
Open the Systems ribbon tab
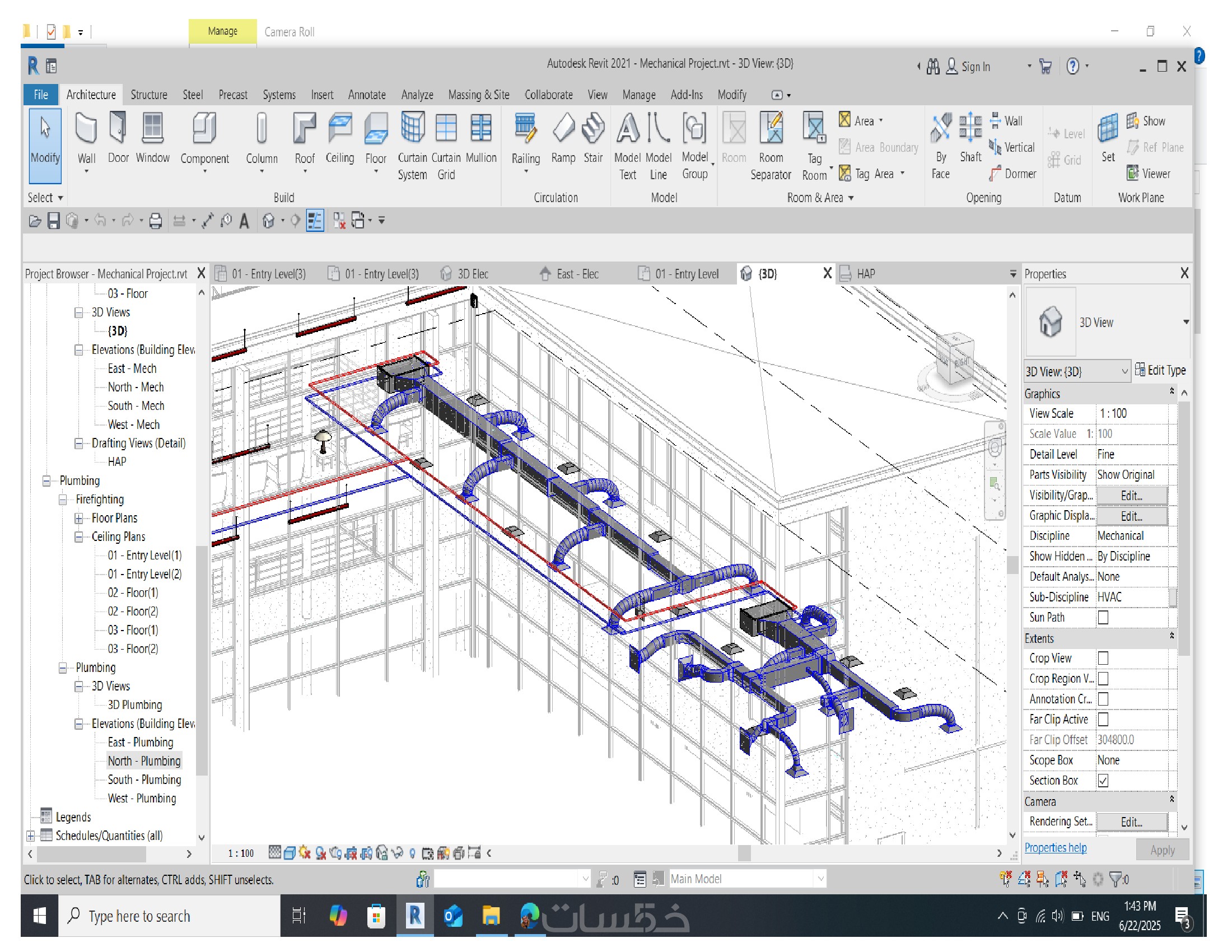pos(279,95)
